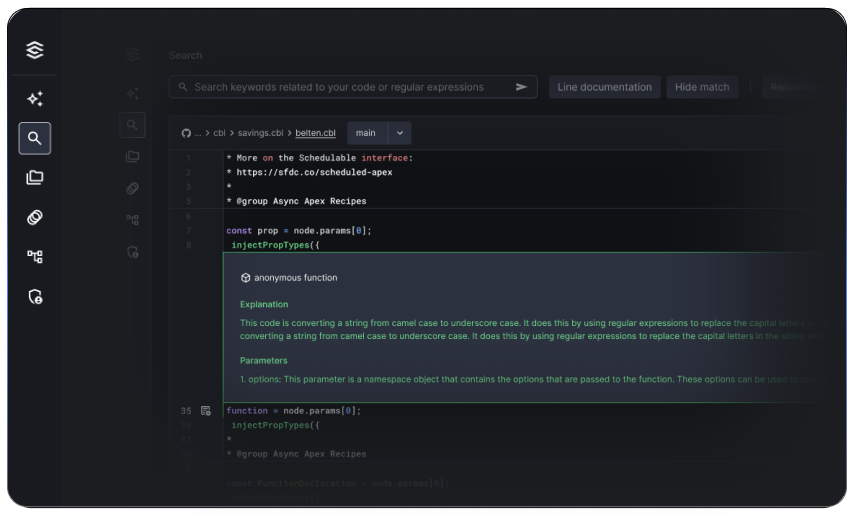Click the send arrow in search box
The height and width of the screenshot is (515, 857).
(521, 87)
